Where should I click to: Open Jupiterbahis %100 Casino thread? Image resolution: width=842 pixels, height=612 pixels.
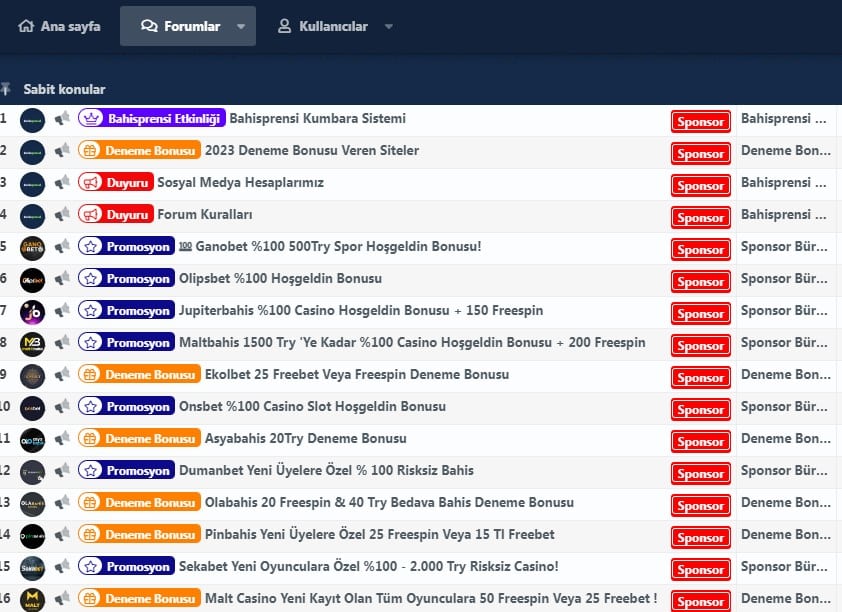tap(361, 310)
